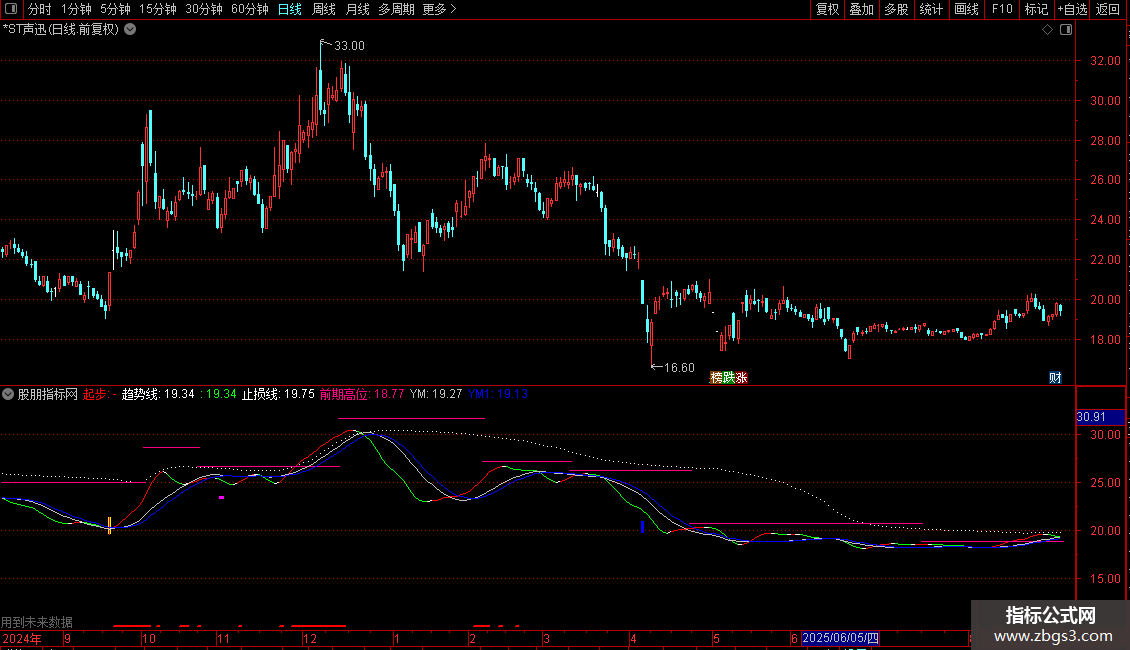Open the stock title dropdown circle icon
The image size is (1130, 650).
(130, 30)
